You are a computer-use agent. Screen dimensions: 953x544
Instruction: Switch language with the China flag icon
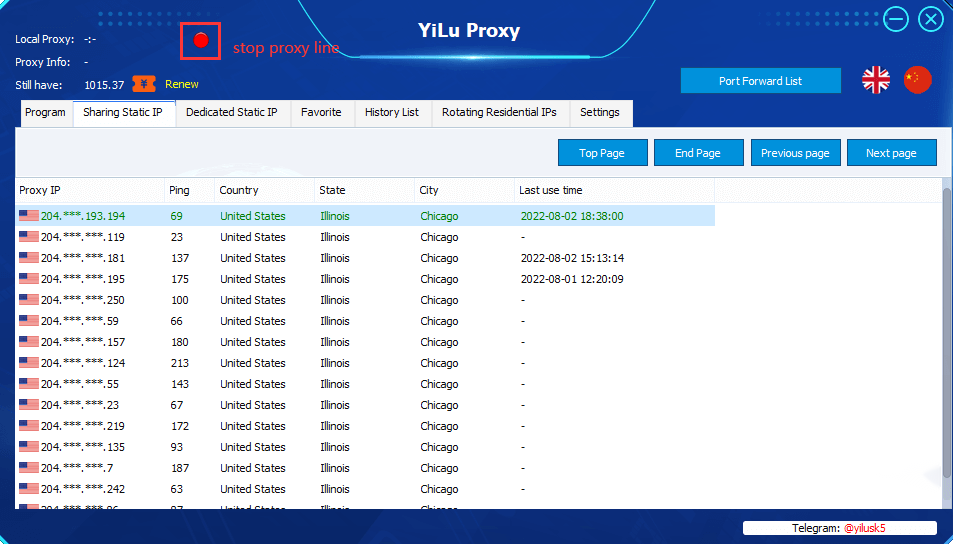pos(917,80)
